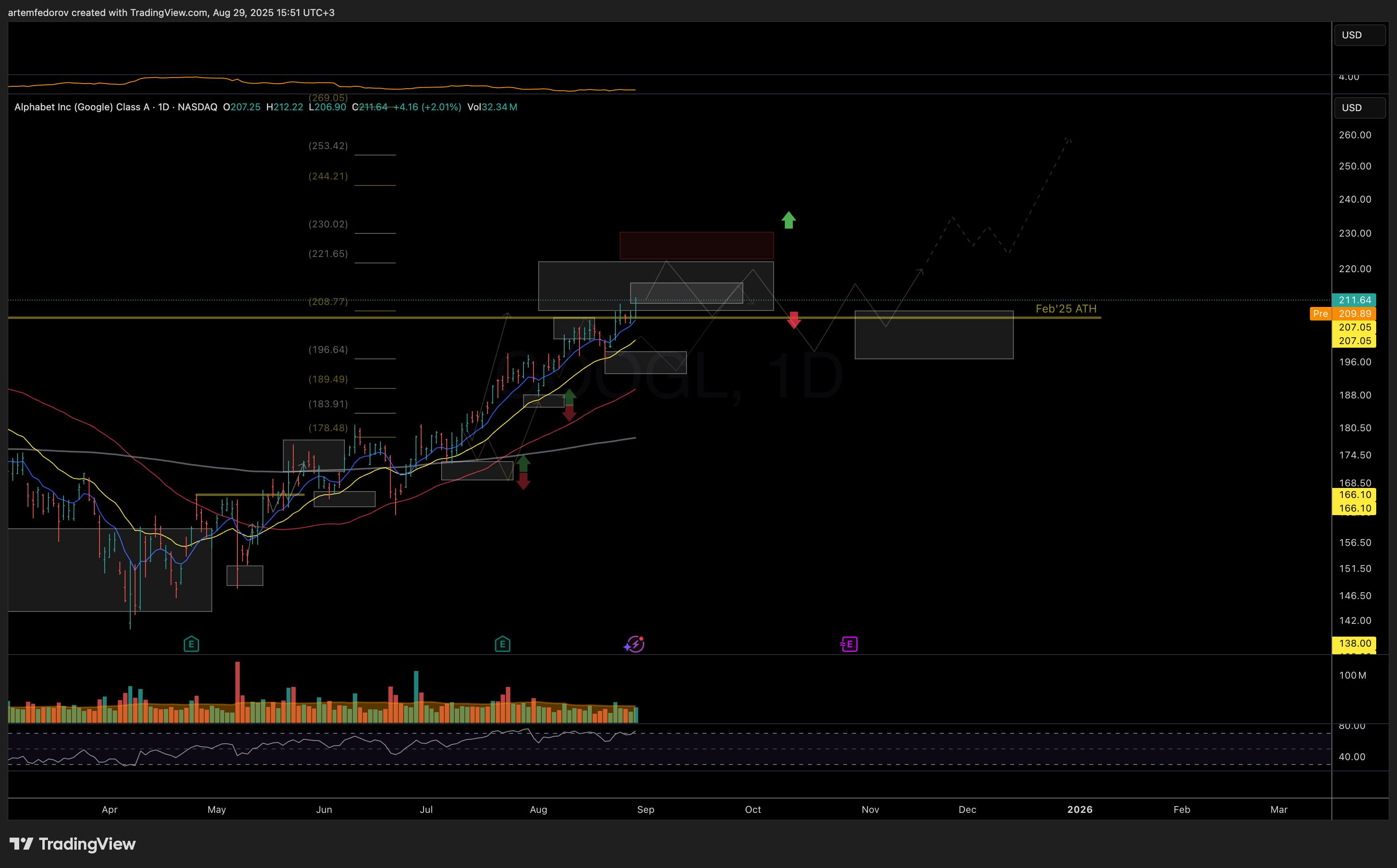Click the Apr label on time axis

[109, 809]
